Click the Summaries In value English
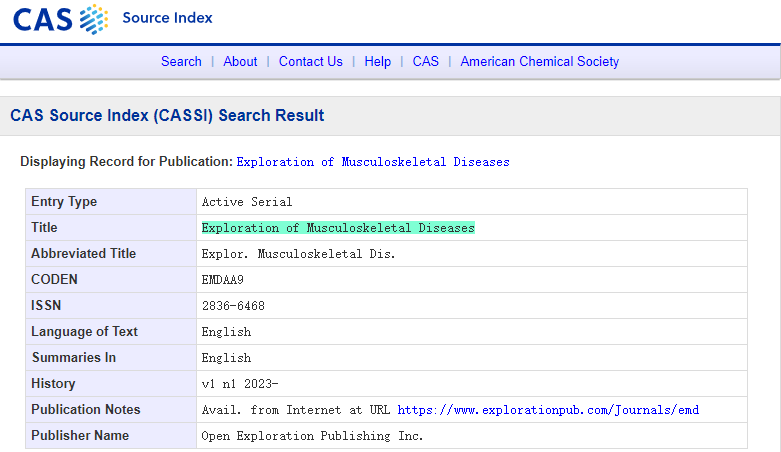Viewport: 781px width, 452px height. [226, 358]
